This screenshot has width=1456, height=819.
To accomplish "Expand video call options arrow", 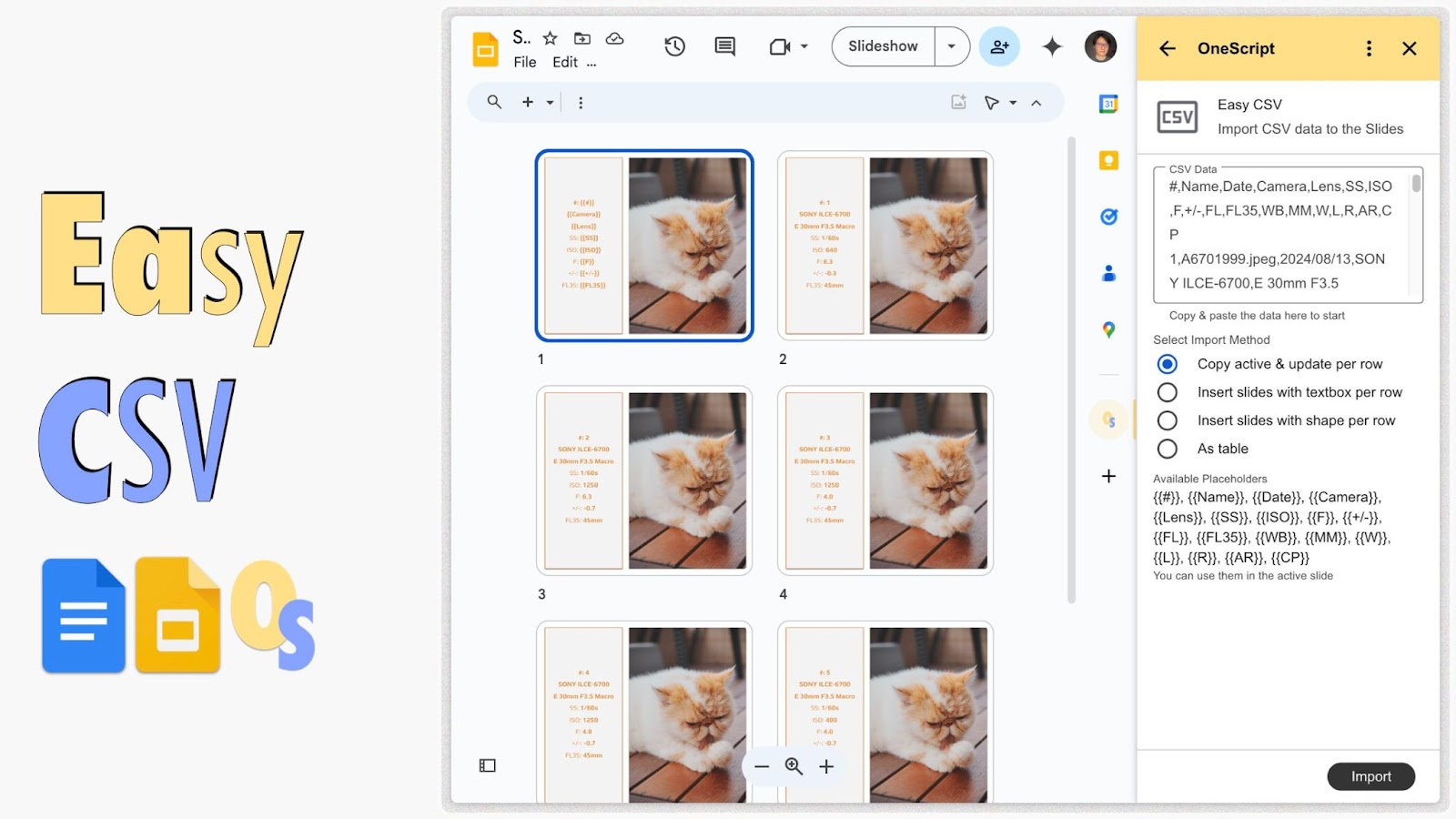I will (x=804, y=46).
